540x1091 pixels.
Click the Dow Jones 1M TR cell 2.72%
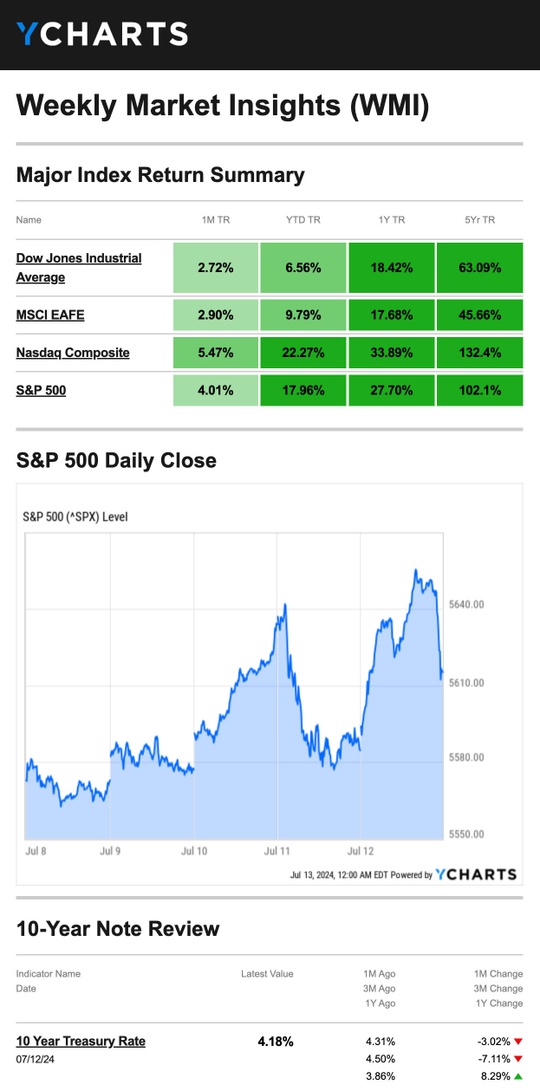216,268
